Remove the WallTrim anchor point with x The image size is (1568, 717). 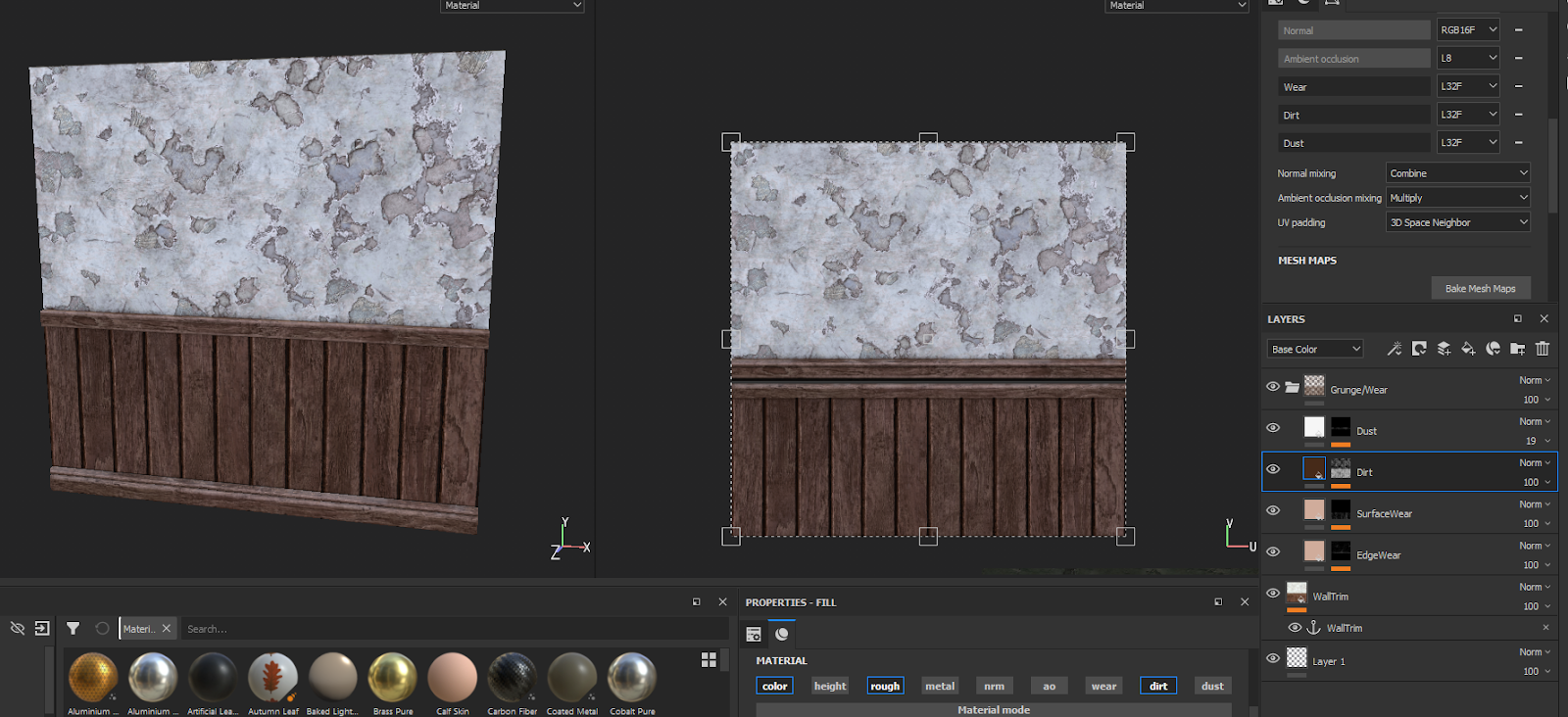[x=1545, y=627]
